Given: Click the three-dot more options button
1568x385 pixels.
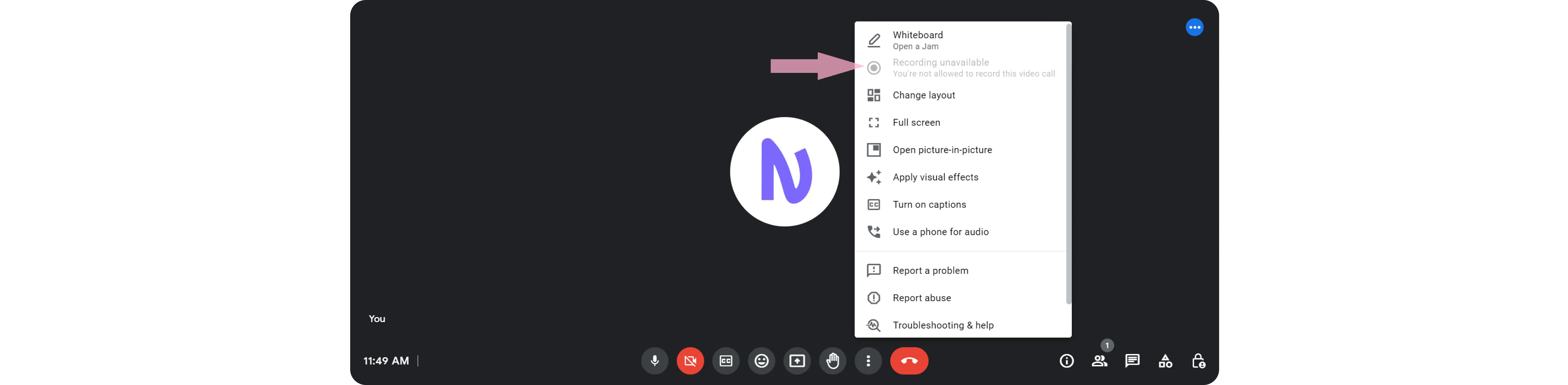Looking at the screenshot, I should click(868, 361).
